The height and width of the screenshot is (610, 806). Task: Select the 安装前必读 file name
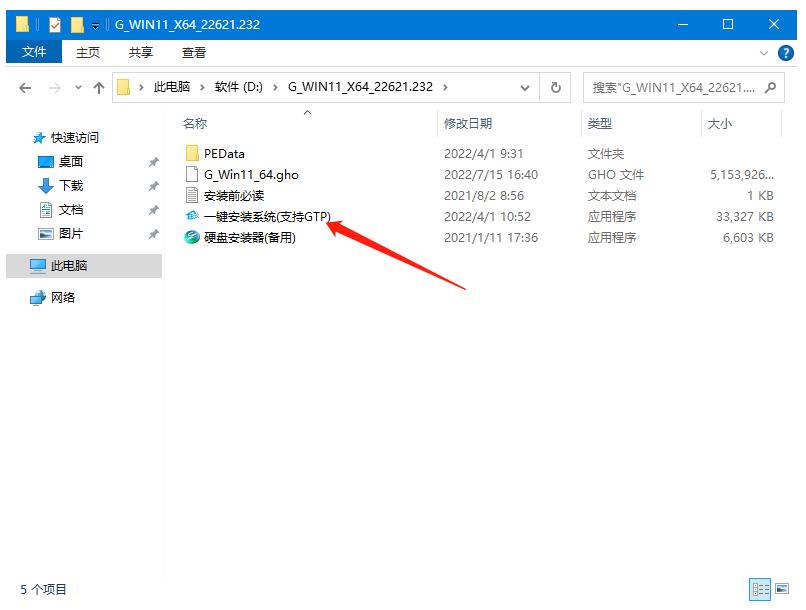pyautogui.click(x=234, y=196)
